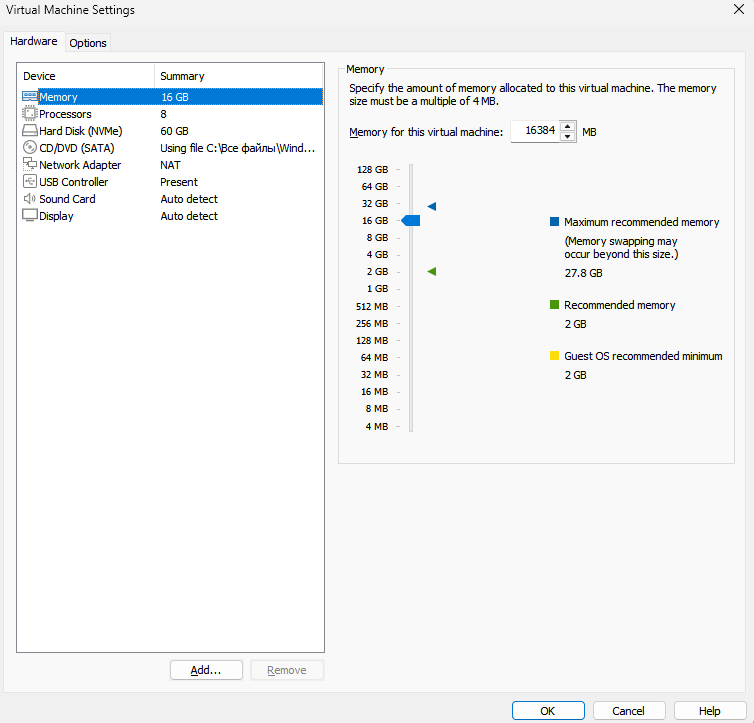
Task: Click the '64 MB' slider scale label
Action: click(374, 358)
